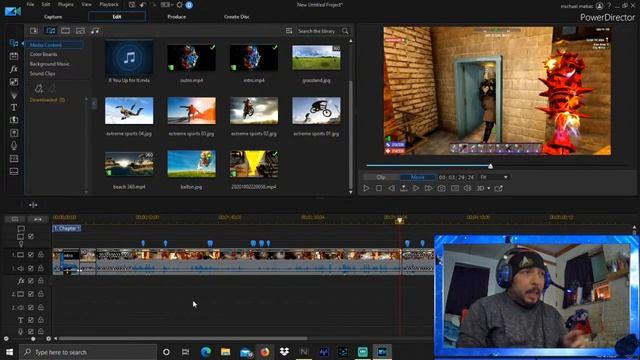Open the Playback menu
Image resolution: width=640 pixels, height=360 pixels.
tap(109, 4)
